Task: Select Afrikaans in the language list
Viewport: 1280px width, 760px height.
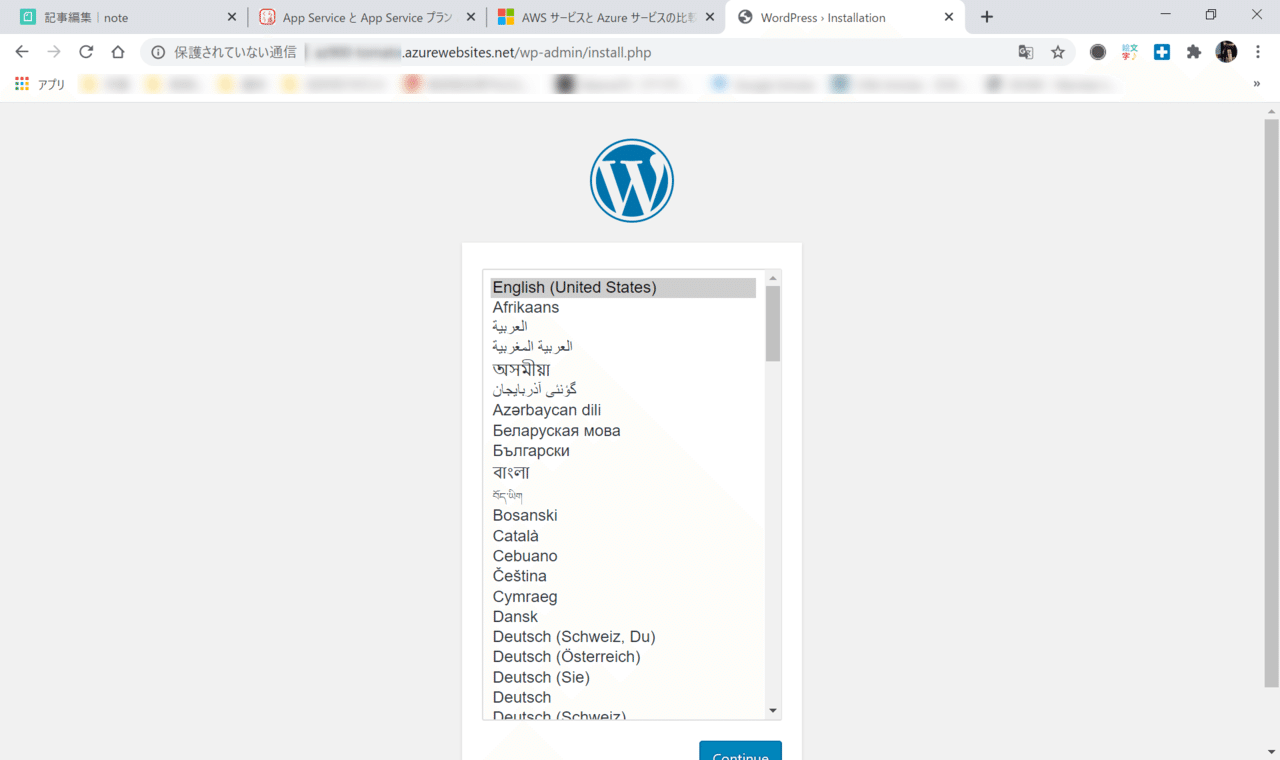Action: click(623, 307)
